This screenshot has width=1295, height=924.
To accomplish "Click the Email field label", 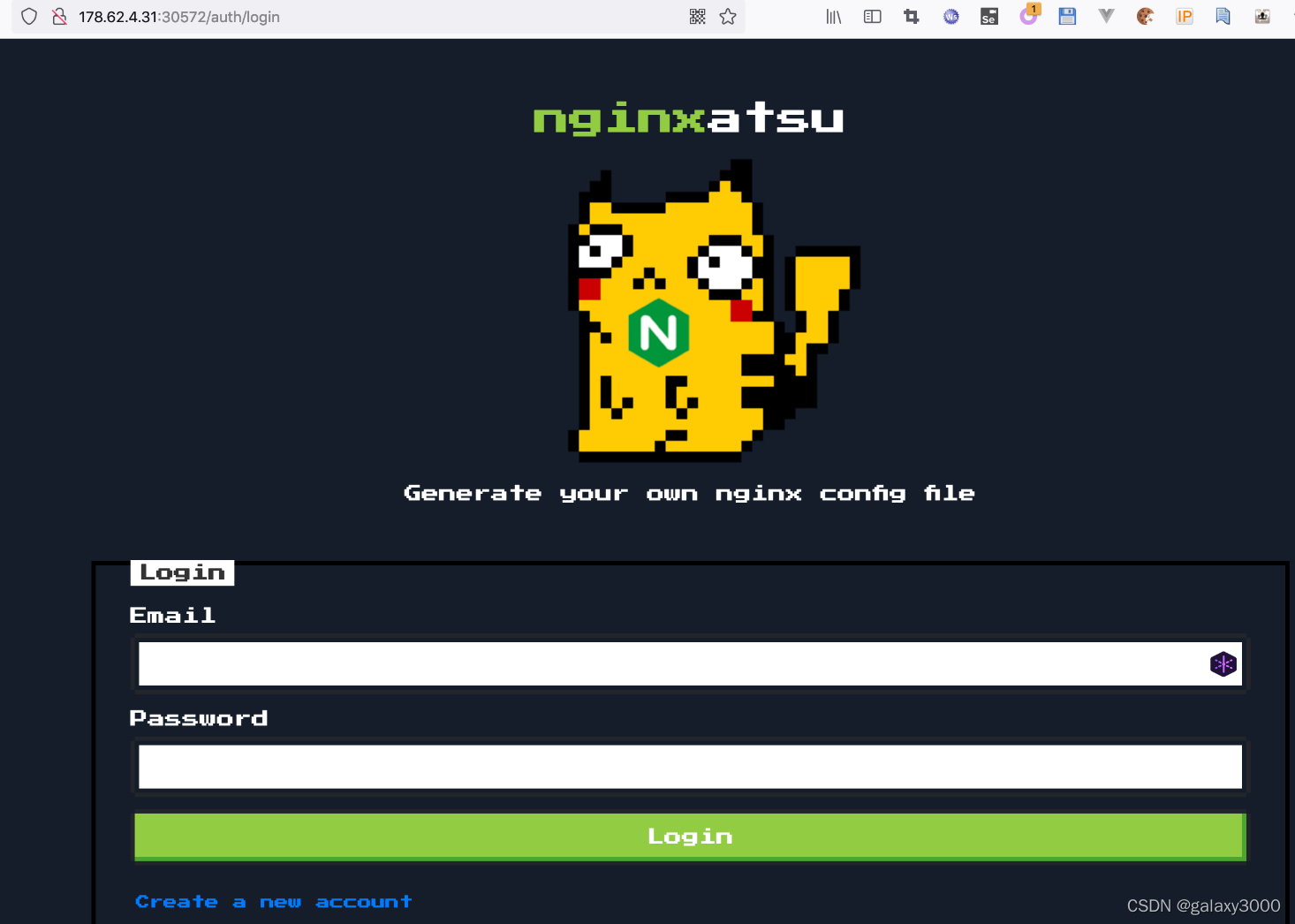I will pos(172,615).
